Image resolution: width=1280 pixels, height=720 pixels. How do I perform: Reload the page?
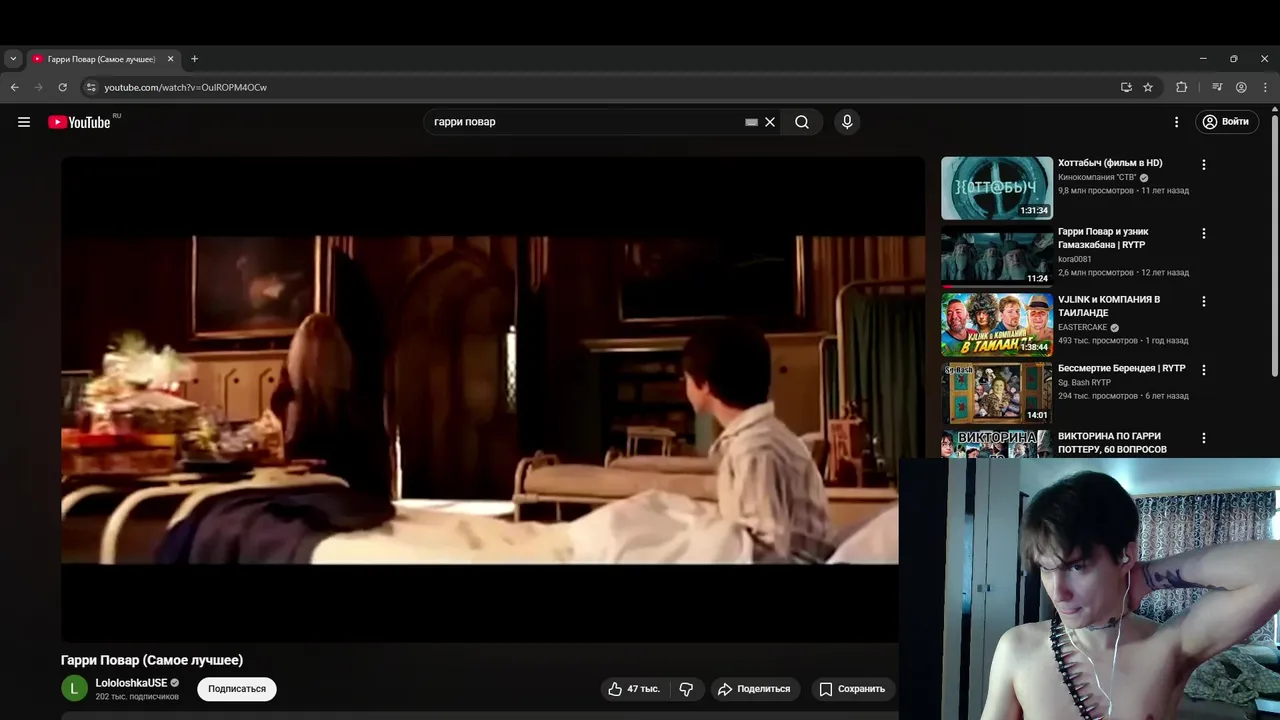pyautogui.click(x=62, y=87)
